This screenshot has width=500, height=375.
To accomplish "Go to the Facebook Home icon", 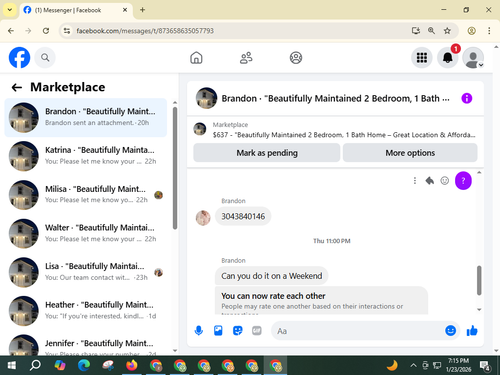I will click(196, 58).
